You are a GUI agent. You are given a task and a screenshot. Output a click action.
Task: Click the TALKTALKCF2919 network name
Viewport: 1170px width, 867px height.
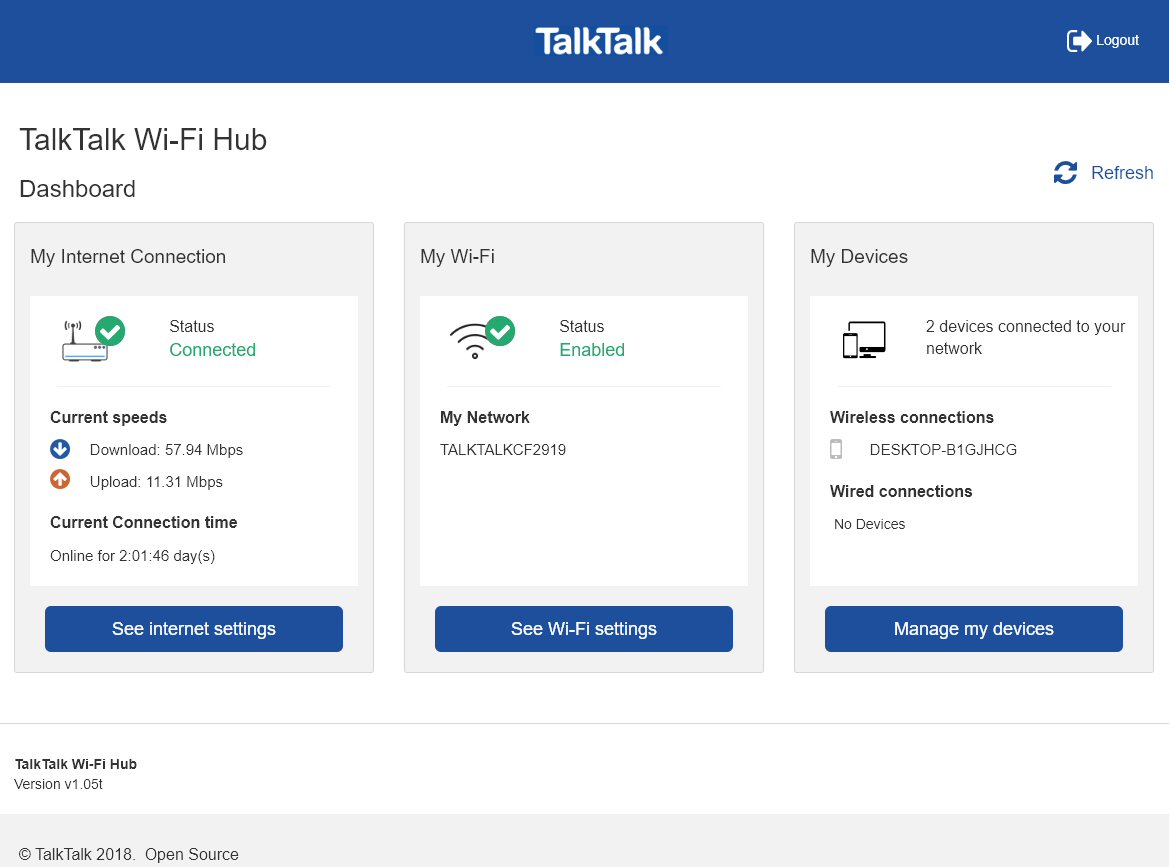pyautogui.click(x=503, y=450)
